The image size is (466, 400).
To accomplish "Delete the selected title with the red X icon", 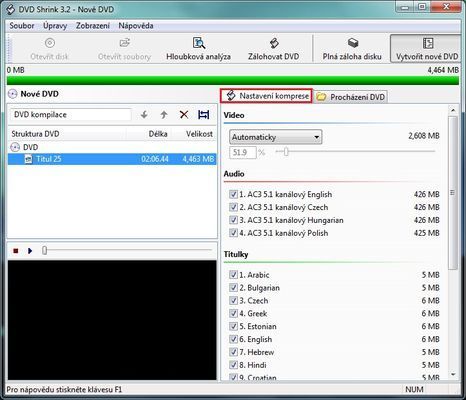I will coord(184,115).
